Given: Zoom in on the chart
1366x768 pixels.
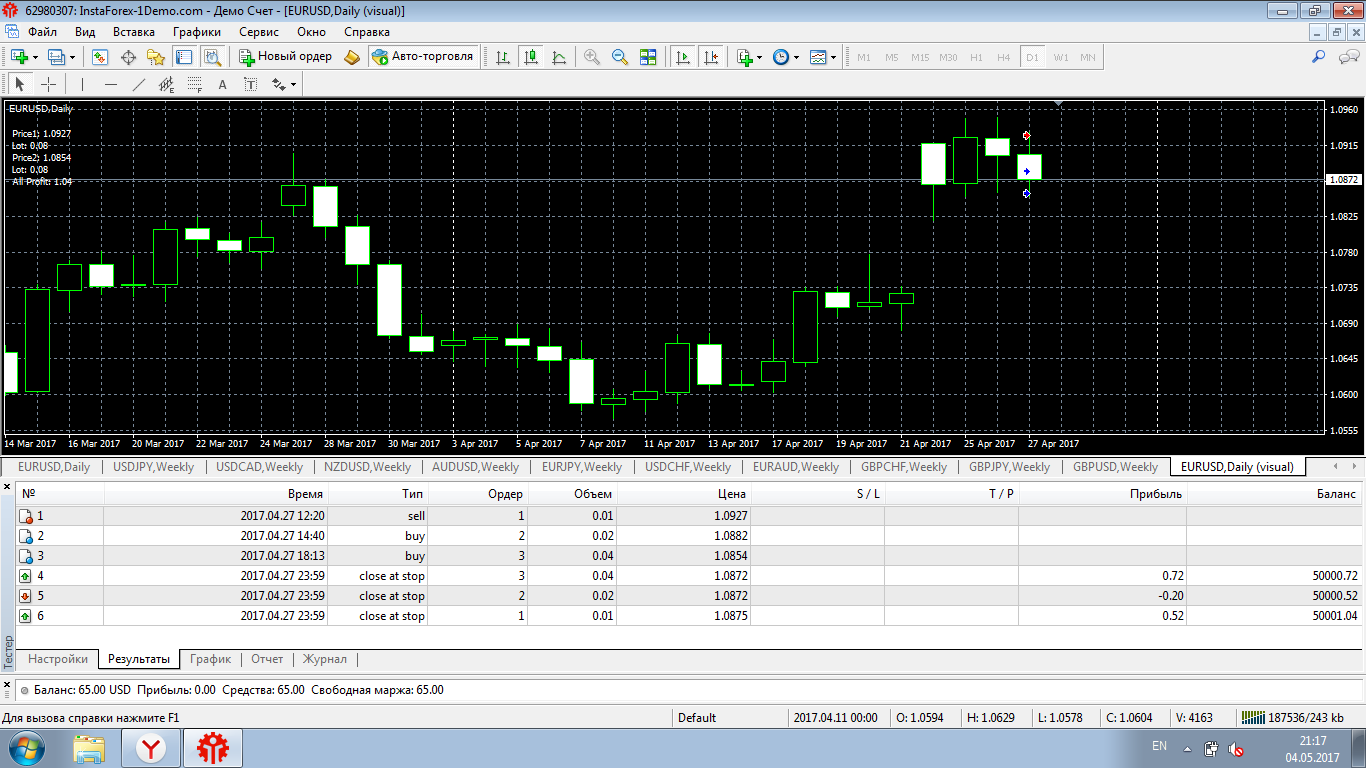Looking at the screenshot, I should [x=592, y=57].
